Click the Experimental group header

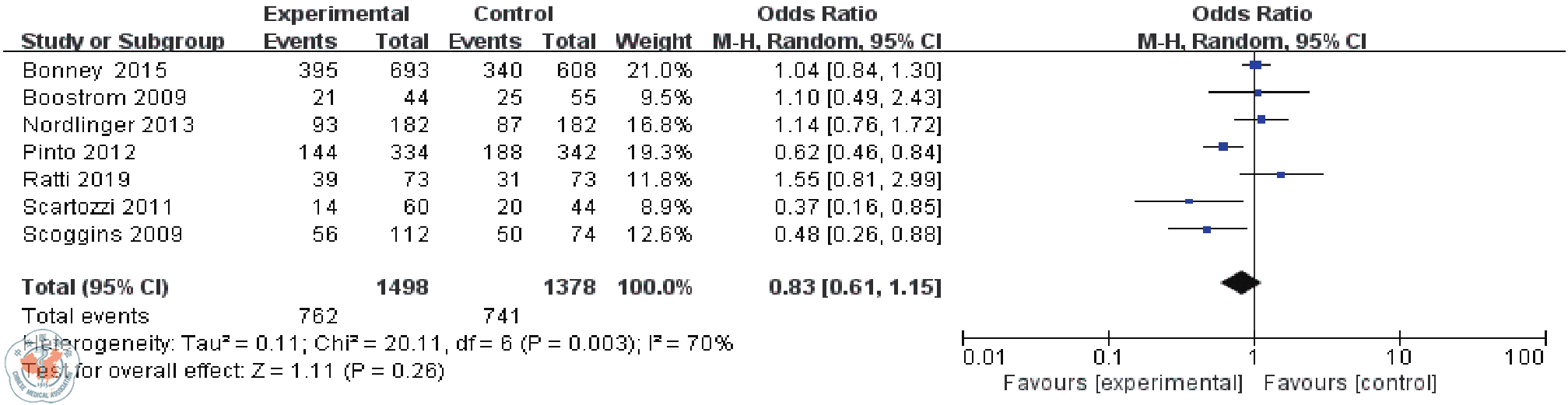(335, 14)
